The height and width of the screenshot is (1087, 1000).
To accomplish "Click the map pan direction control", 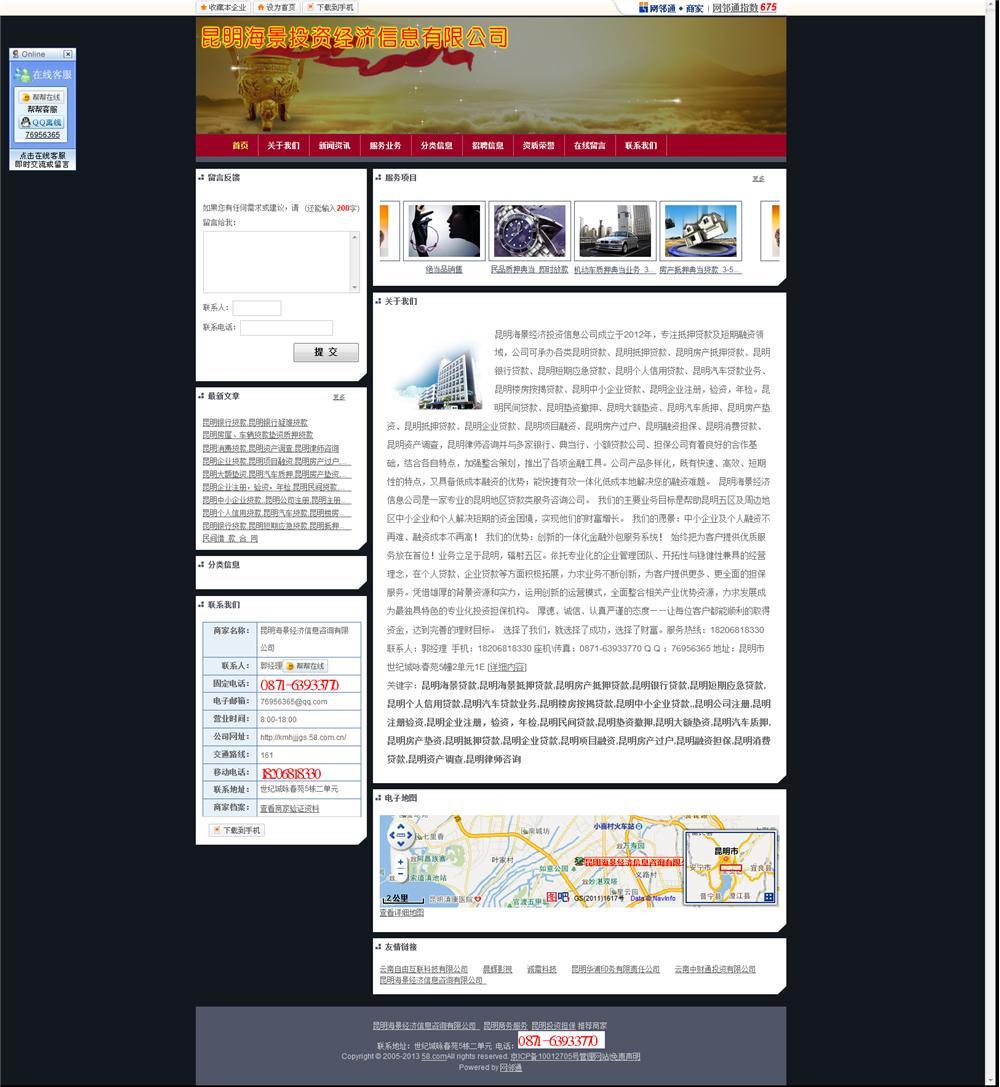I will coord(401,834).
